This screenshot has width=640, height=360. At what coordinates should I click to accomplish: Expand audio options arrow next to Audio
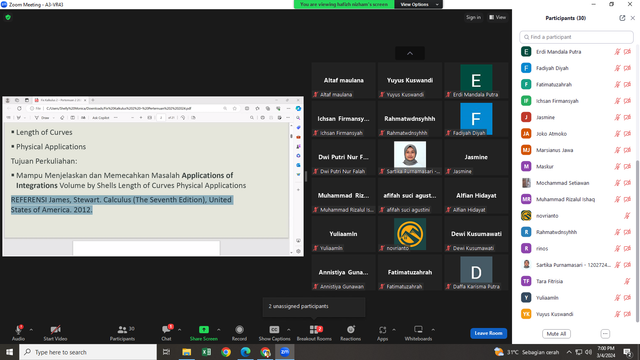tap(31, 329)
